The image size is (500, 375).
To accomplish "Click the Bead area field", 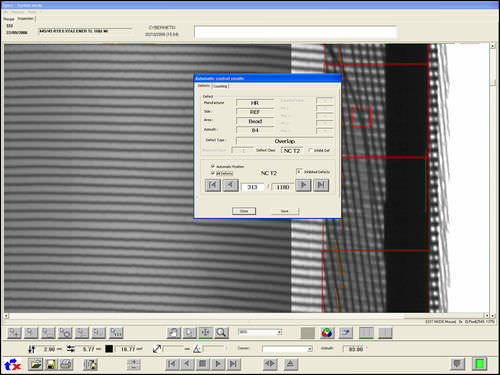I will (x=255, y=121).
